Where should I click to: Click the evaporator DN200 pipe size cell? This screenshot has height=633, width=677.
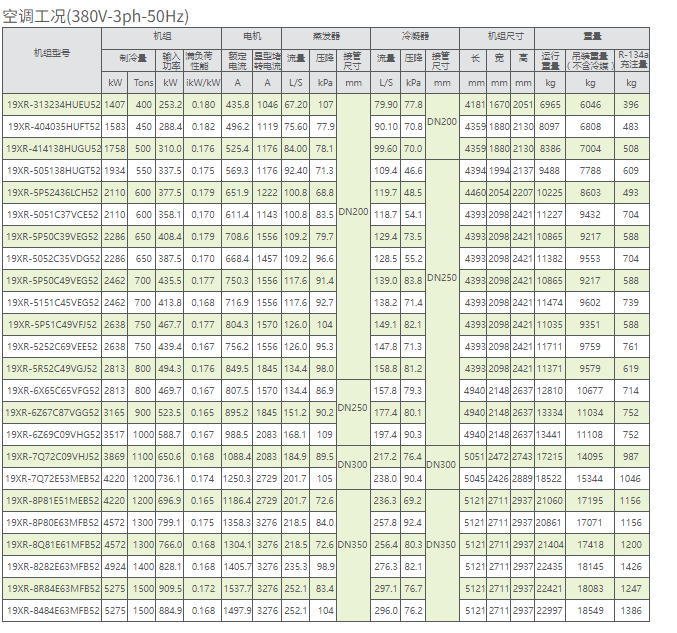[352, 214]
